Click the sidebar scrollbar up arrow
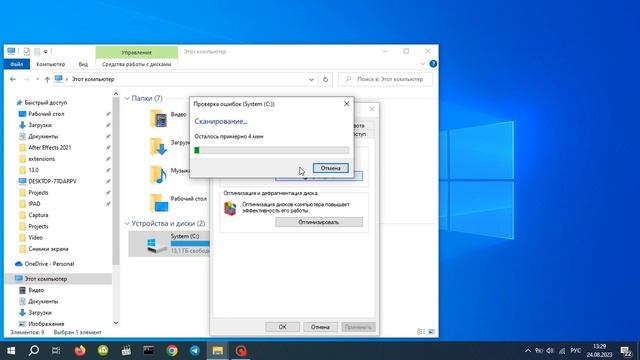This screenshot has width=640, height=360. [116, 94]
